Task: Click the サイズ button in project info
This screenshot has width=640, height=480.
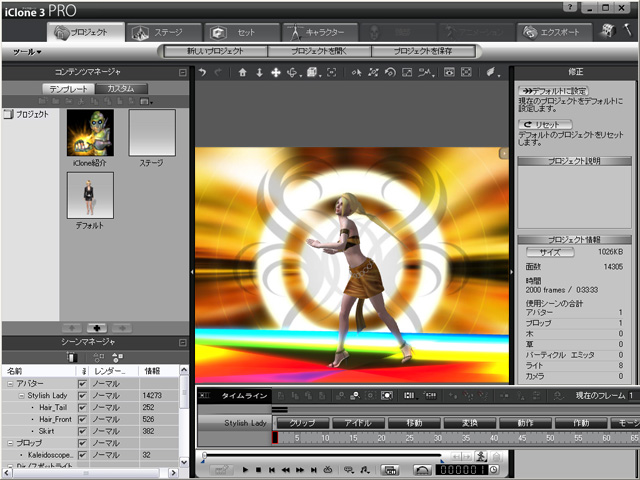Action: [x=550, y=252]
